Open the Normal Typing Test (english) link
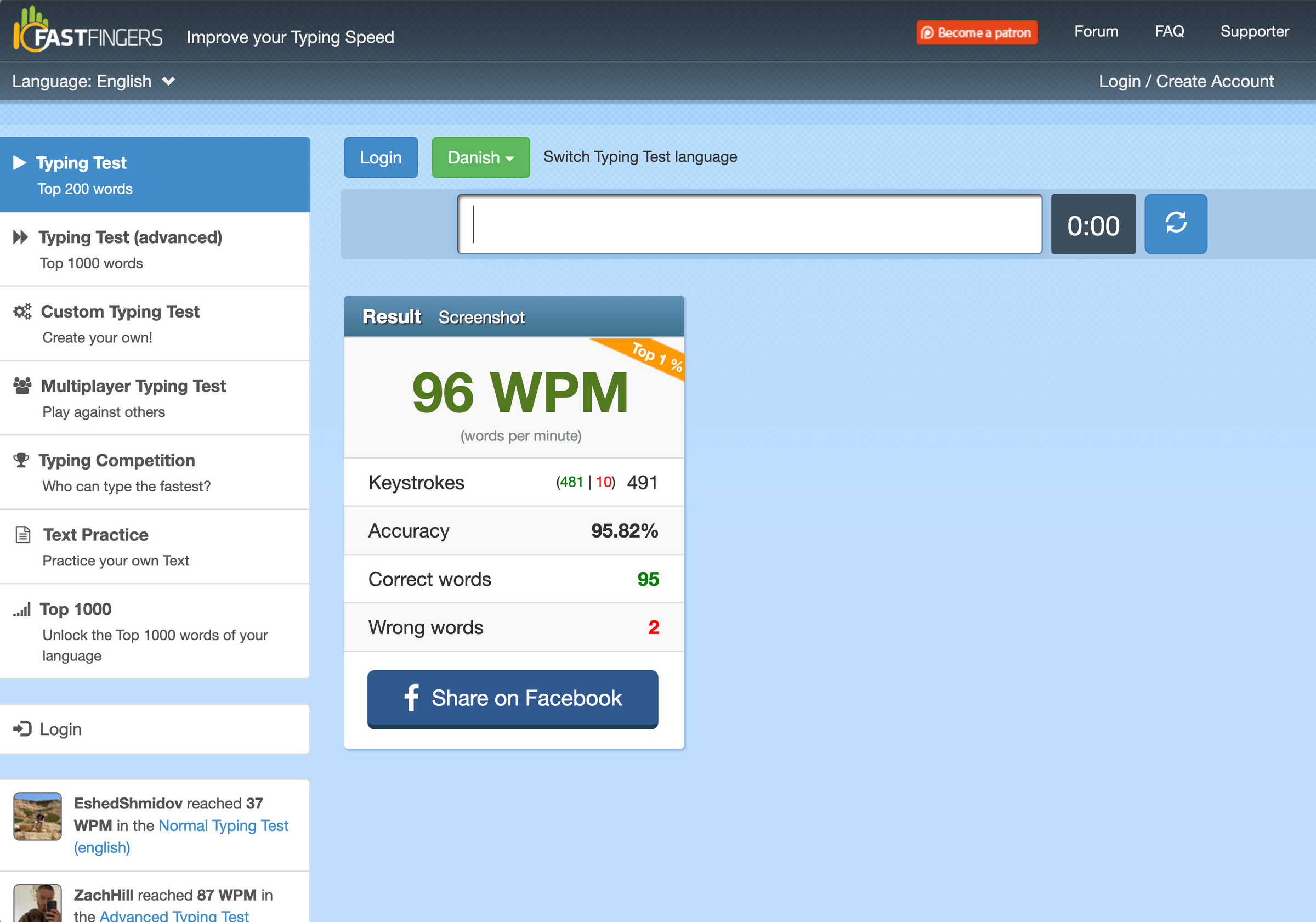Image resolution: width=1316 pixels, height=922 pixels. pos(223,825)
